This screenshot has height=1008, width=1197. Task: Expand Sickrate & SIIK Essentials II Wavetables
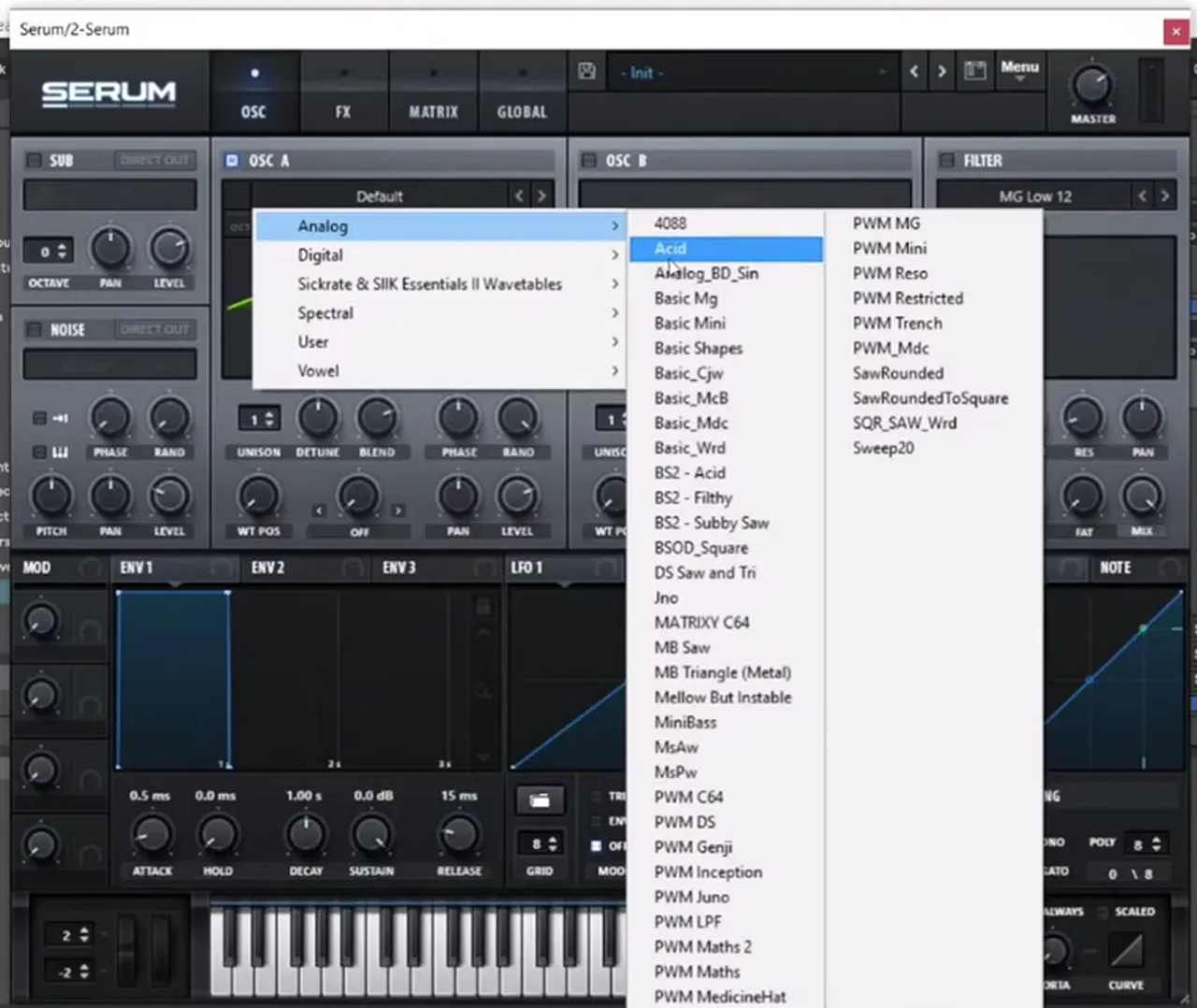point(440,284)
